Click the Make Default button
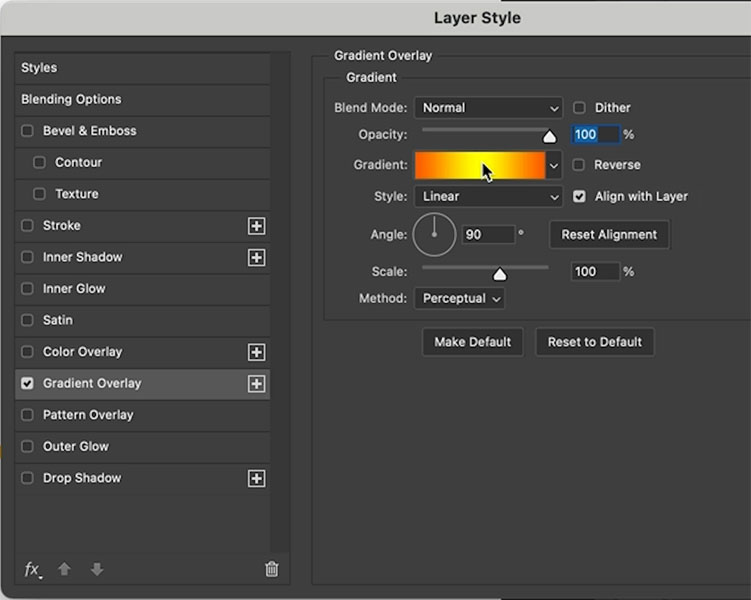The height and width of the screenshot is (600, 751). tap(472, 342)
